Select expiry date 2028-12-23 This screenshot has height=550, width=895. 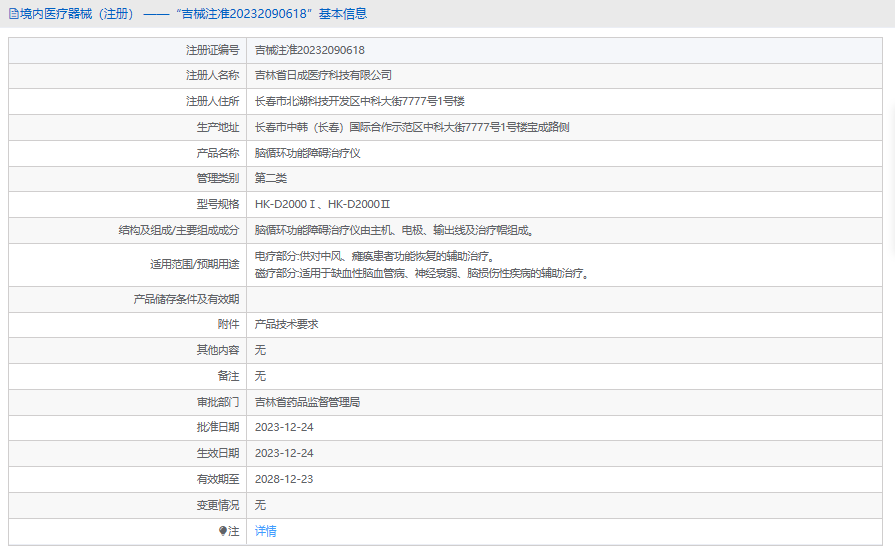coord(284,480)
